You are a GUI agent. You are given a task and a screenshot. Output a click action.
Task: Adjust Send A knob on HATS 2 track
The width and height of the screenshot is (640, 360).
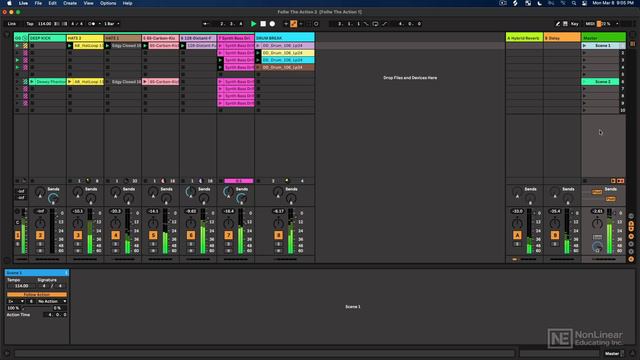[x=78, y=191]
